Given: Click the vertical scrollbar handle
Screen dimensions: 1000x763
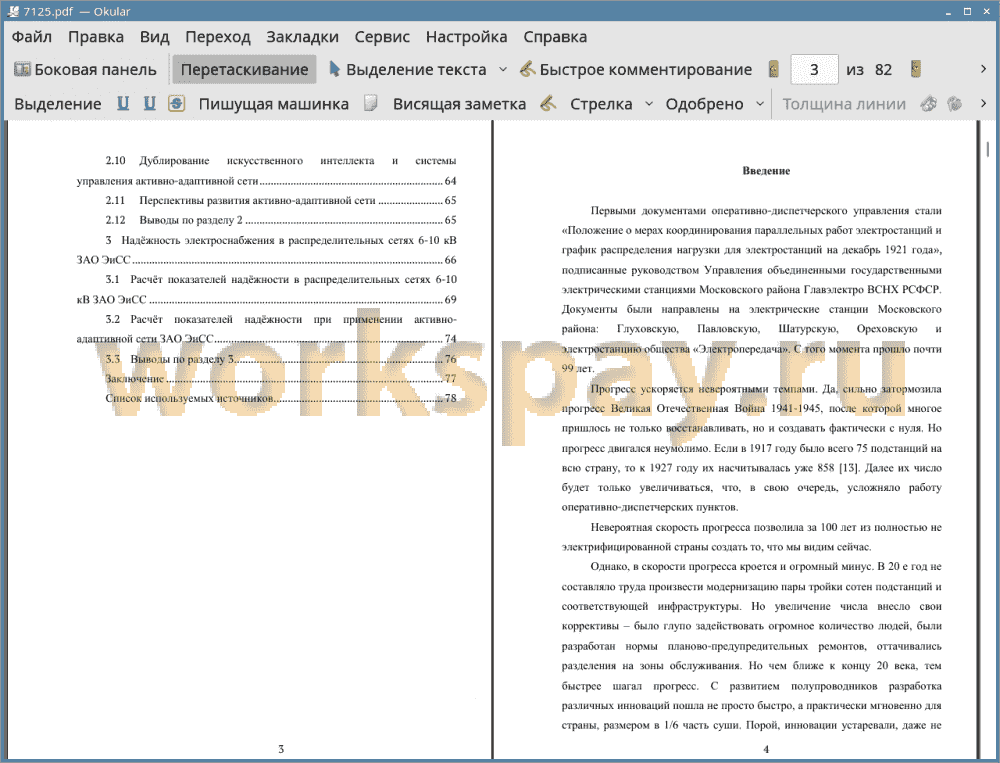Looking at the screenshot, I should pyautogui.click(x=988, y=149).
